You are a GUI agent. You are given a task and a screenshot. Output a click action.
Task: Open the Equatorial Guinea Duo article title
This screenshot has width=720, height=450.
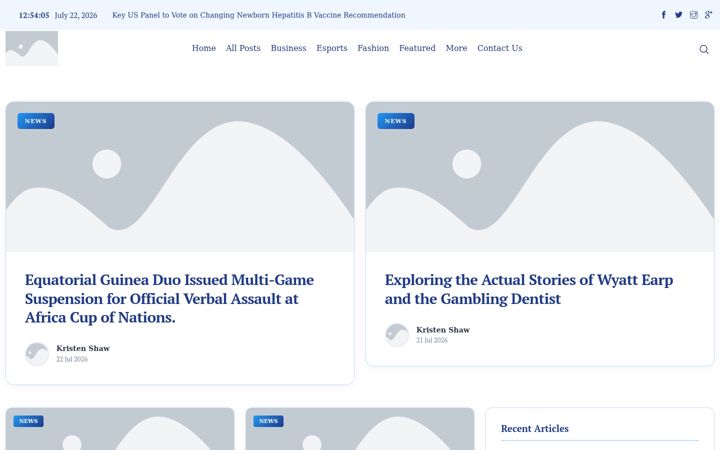pyautogui.click(x=169, y=298)
